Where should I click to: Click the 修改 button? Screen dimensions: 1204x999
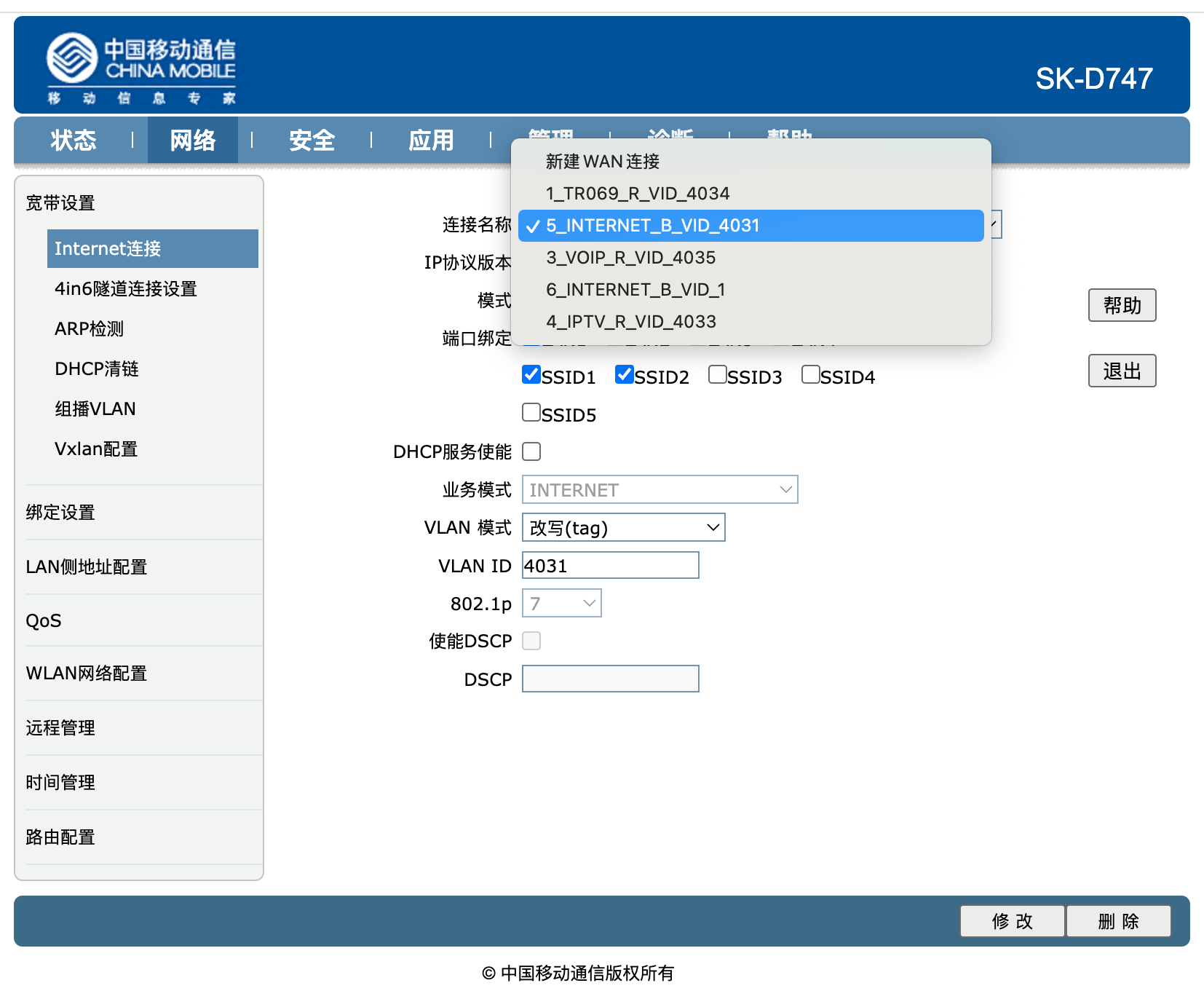(1012, 921)
